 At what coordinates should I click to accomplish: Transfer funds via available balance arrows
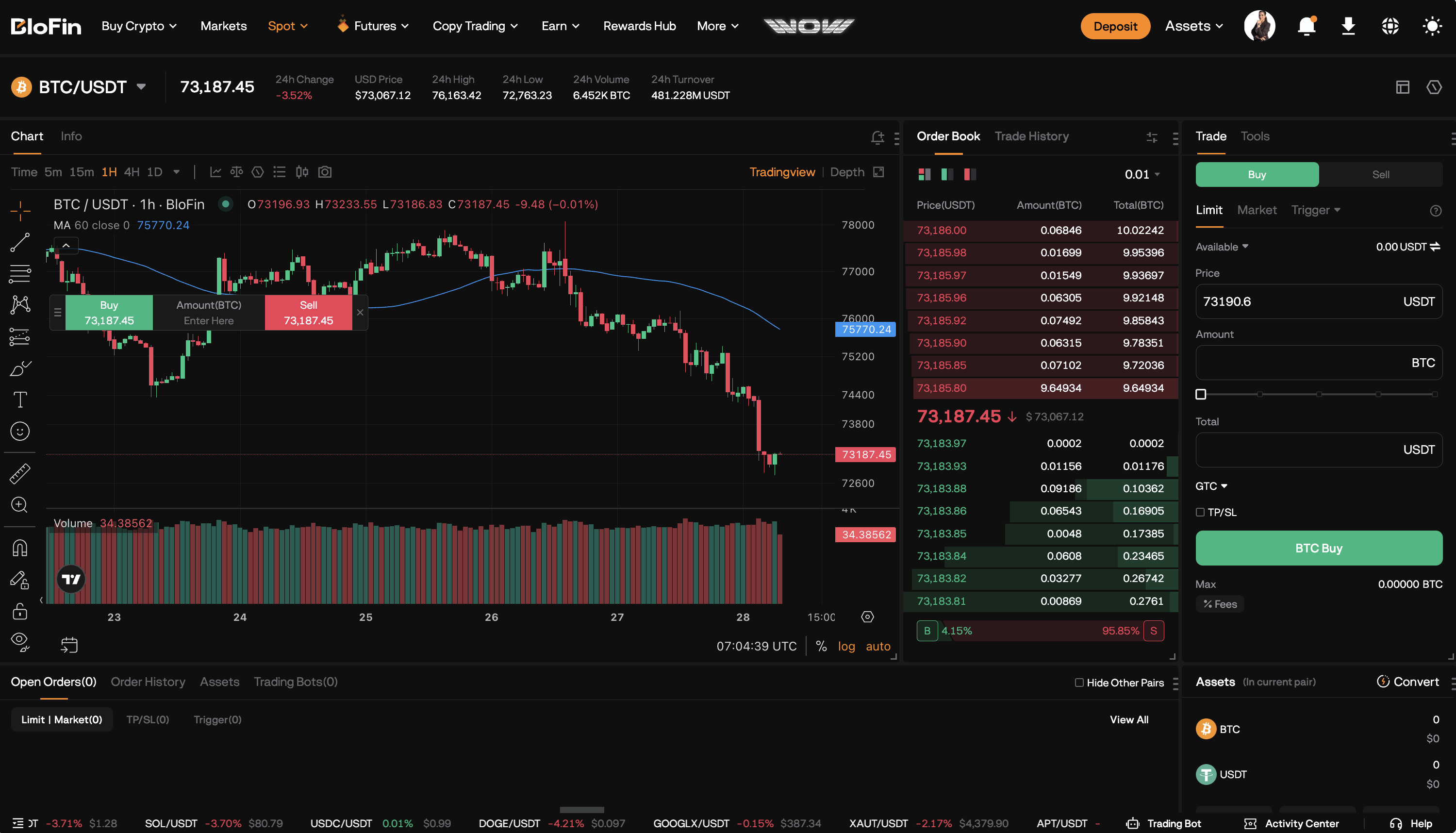tap(1435, 247)
